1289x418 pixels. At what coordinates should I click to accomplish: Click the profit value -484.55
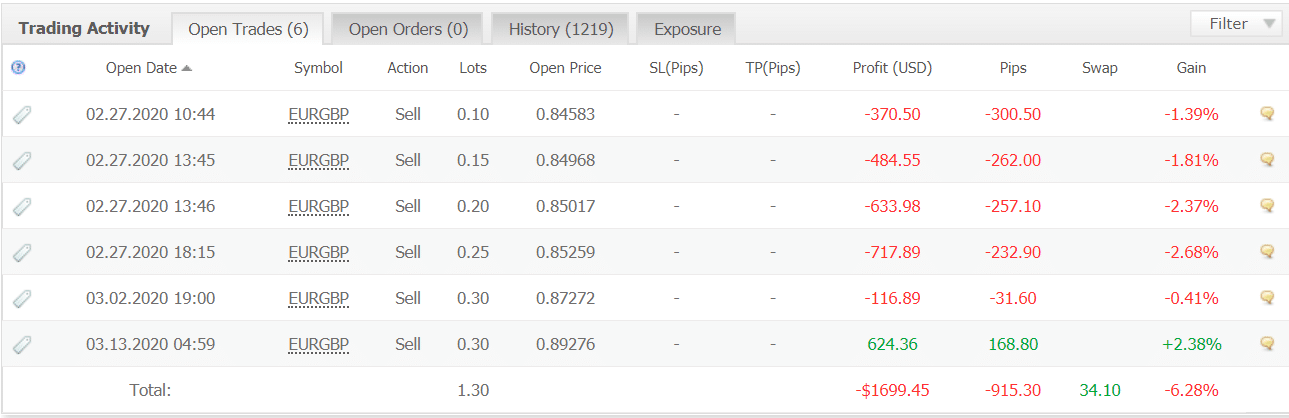click(x=892, y=160)
